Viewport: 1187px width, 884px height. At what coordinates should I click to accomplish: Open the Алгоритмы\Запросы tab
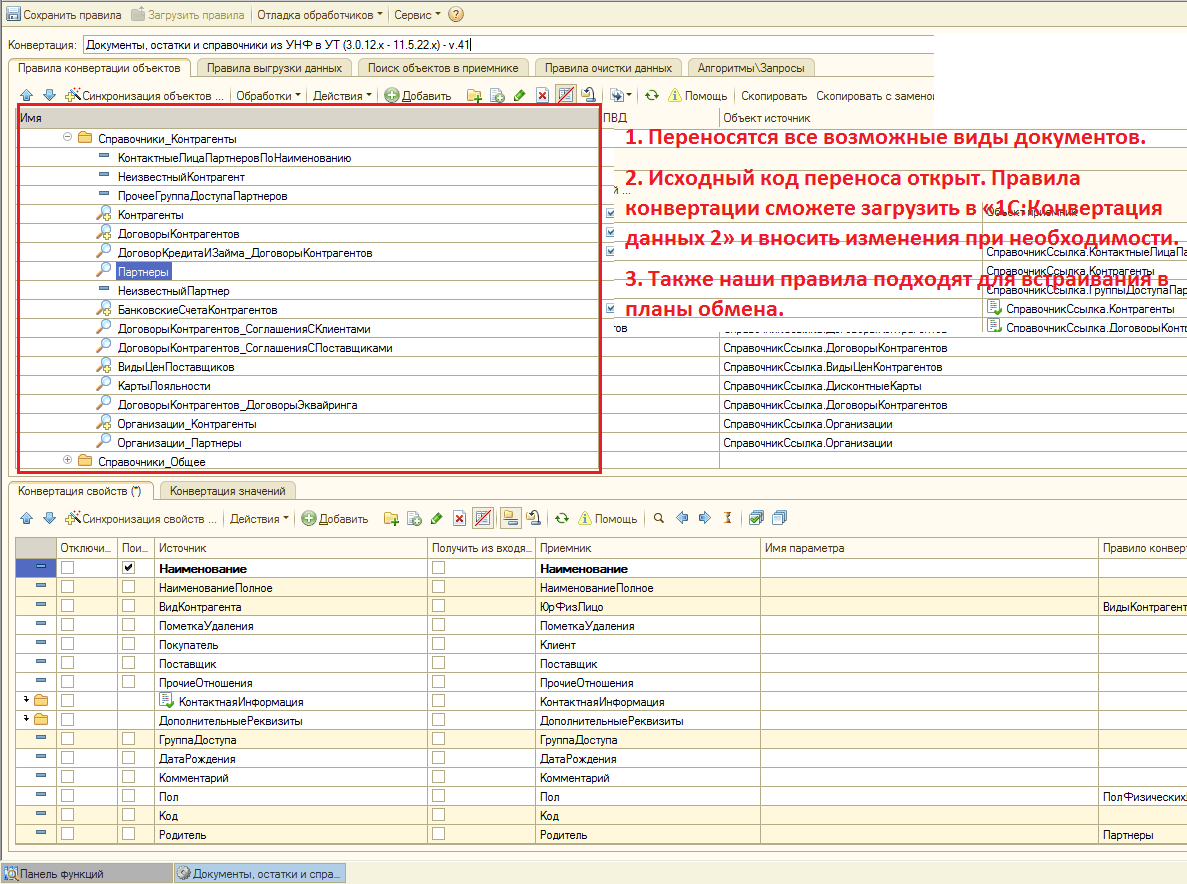[751, 68]
